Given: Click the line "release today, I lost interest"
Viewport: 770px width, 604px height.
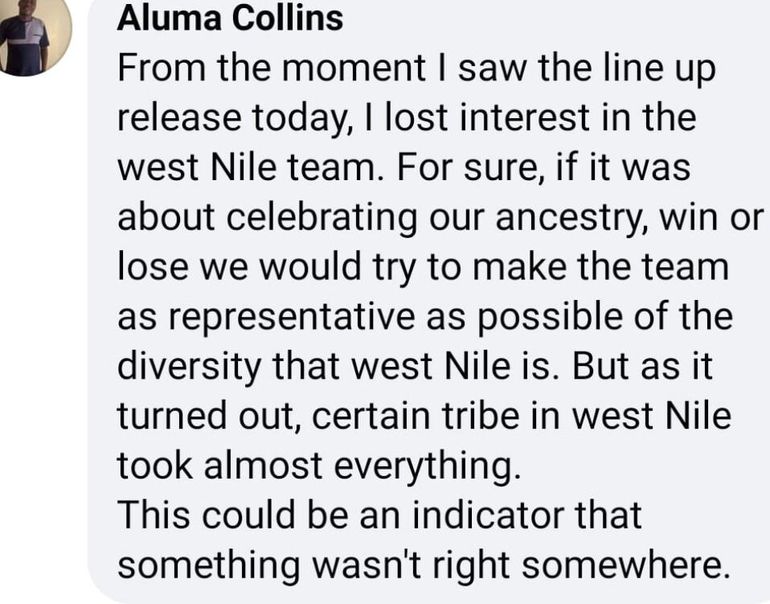Looking at the screenshot, I should (406, 118).
